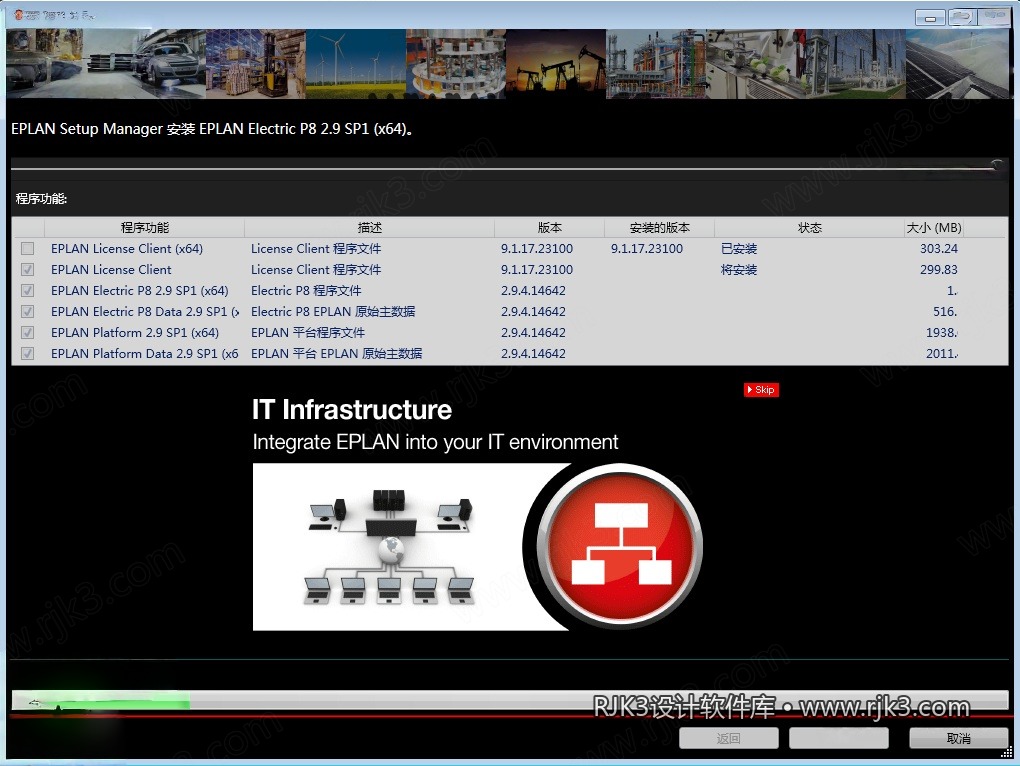Sort by 程序功能 column header
1020x766 pixels.
pyautogui.click(x=144, y=228)
